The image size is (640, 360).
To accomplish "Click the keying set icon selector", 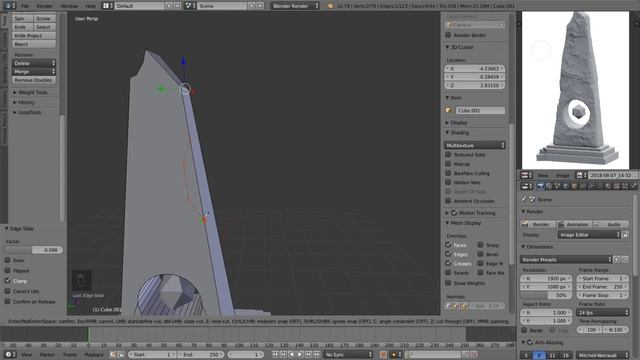I will pos(396,355).
